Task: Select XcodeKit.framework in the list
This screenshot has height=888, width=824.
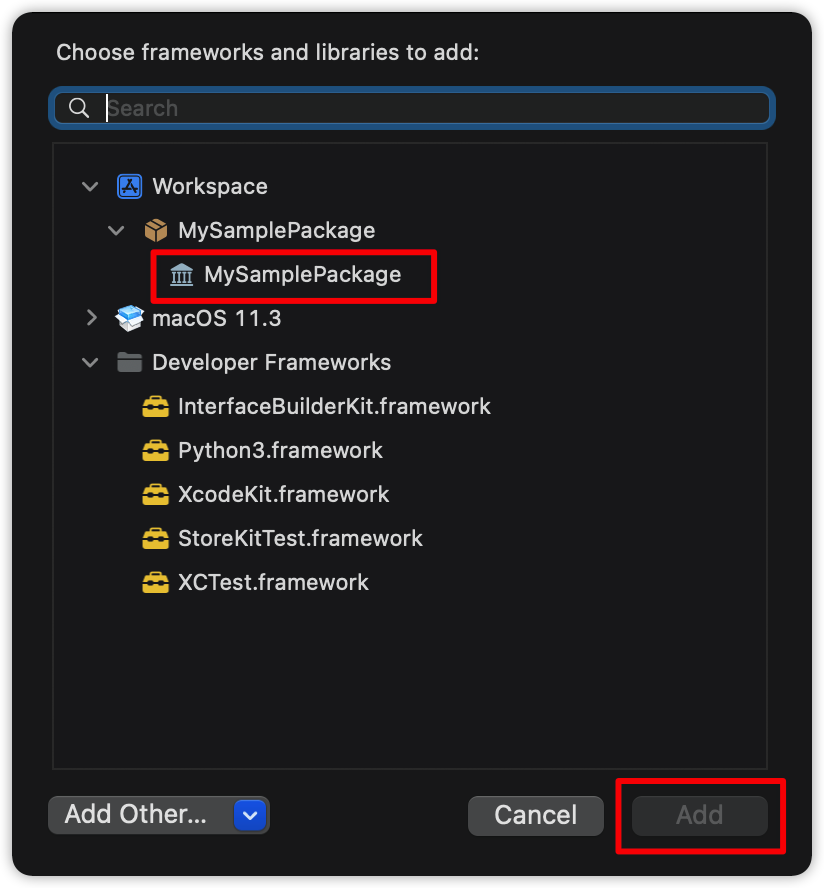Action: 283,494
